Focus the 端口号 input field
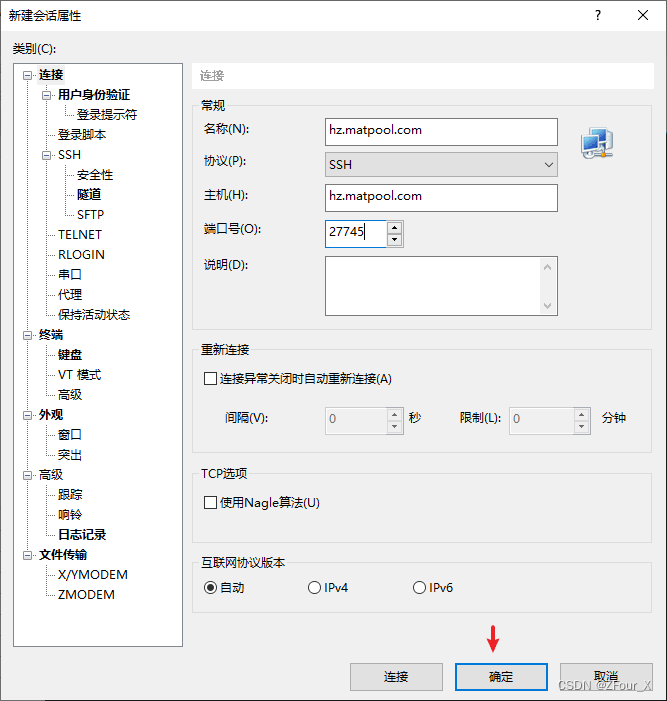Screen dimensions: 667x701 pyautogui.click(x=355, y=233)
